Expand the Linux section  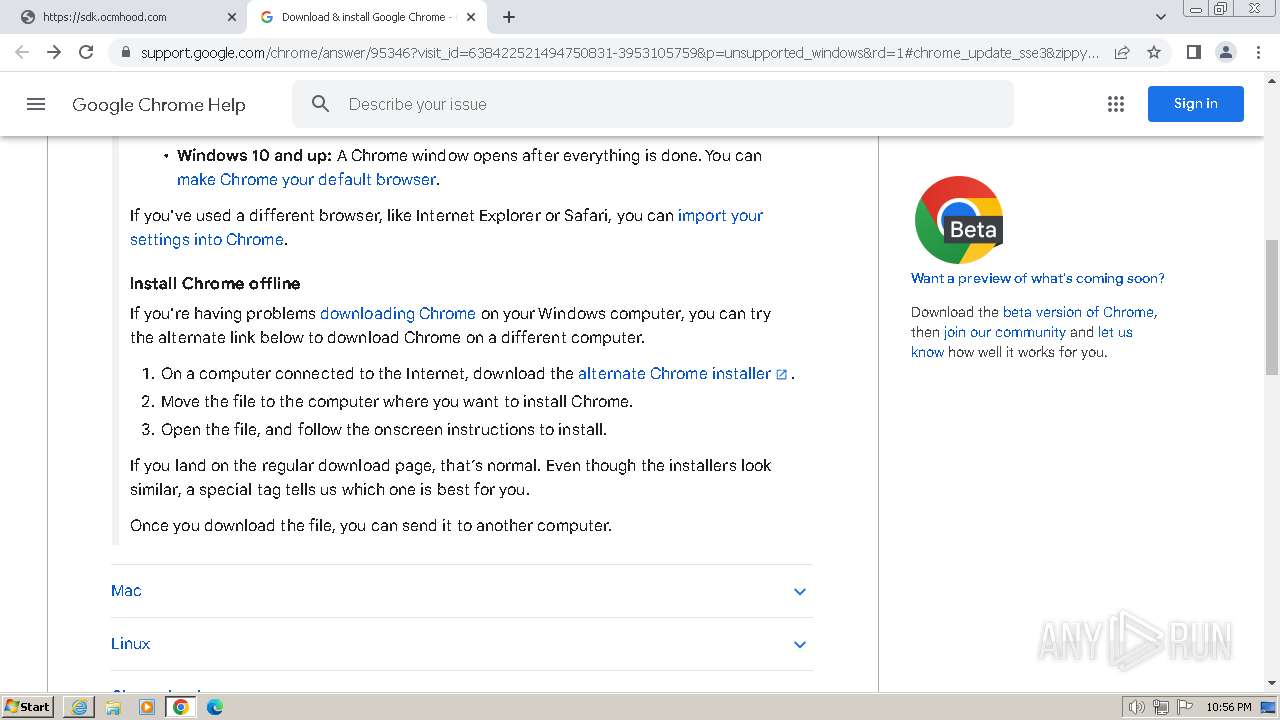(x=461, y=644)
